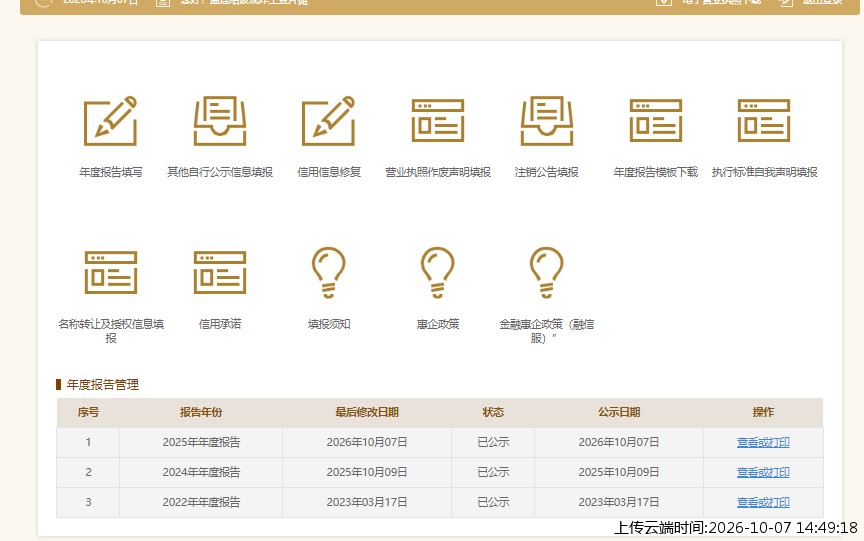
Task: Select the 年度报告管理 section heading
Action: pos(102,385)
